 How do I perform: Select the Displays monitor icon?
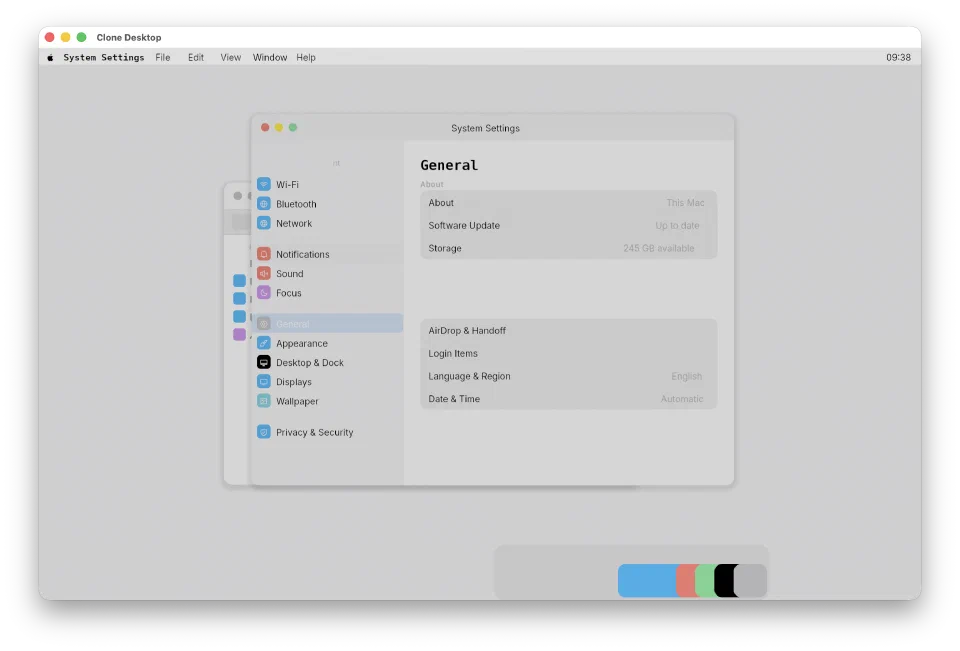(x=264, y=382)
